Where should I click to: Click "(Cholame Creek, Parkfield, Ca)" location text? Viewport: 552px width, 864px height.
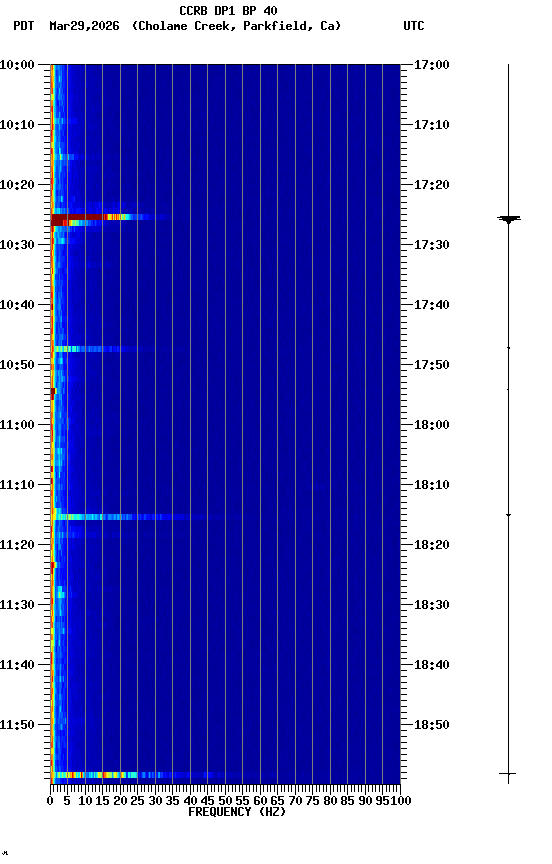tap(236, 26)
